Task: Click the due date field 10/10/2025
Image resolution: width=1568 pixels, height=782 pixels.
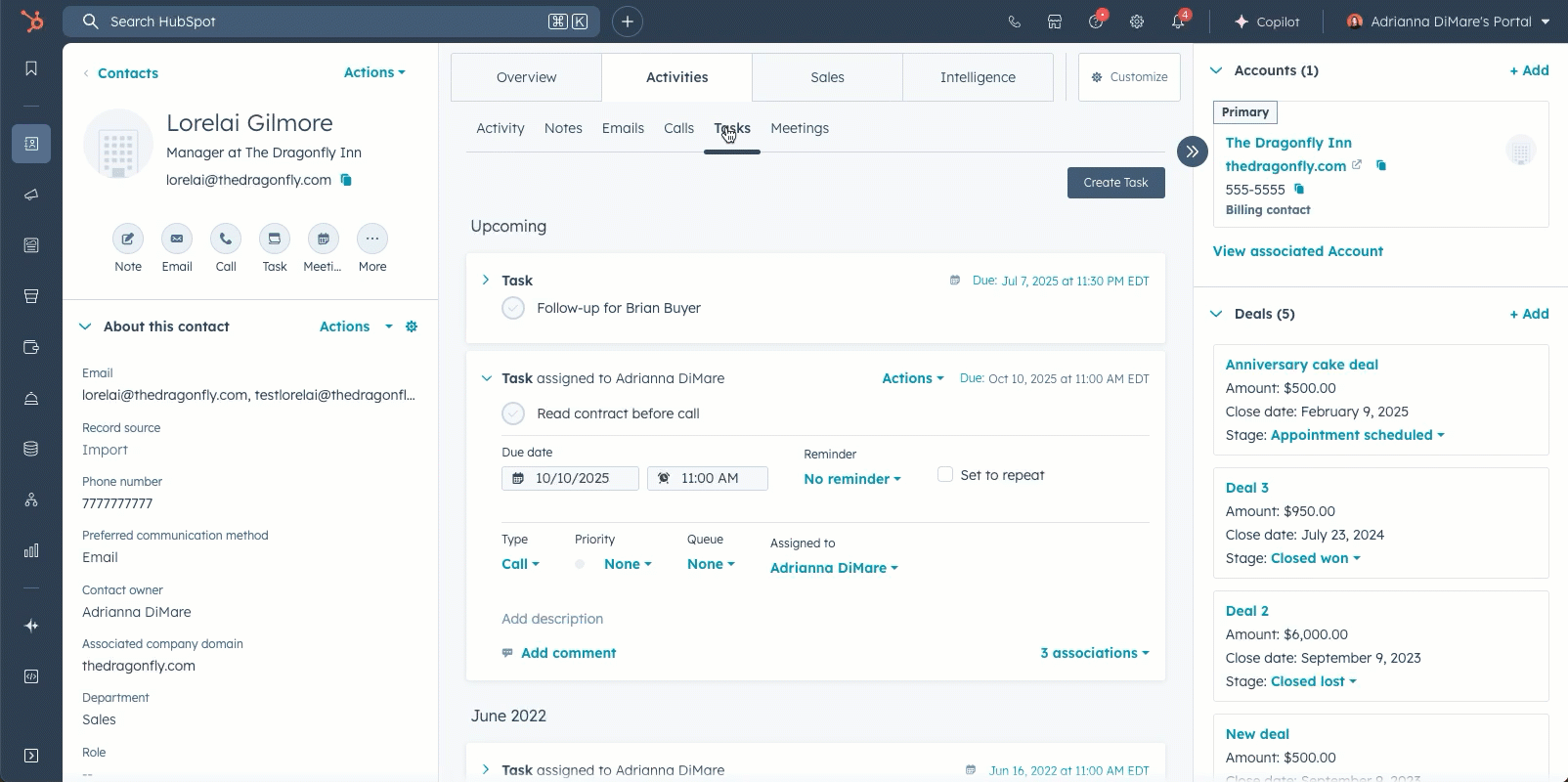Action: tap(571, 478)
